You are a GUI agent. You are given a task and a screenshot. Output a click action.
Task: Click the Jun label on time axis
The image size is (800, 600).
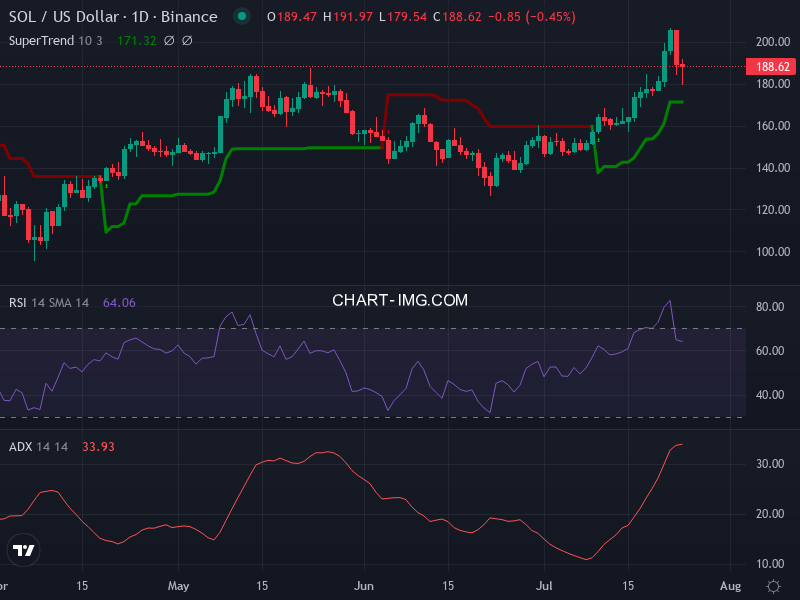(x=364, y=586)
